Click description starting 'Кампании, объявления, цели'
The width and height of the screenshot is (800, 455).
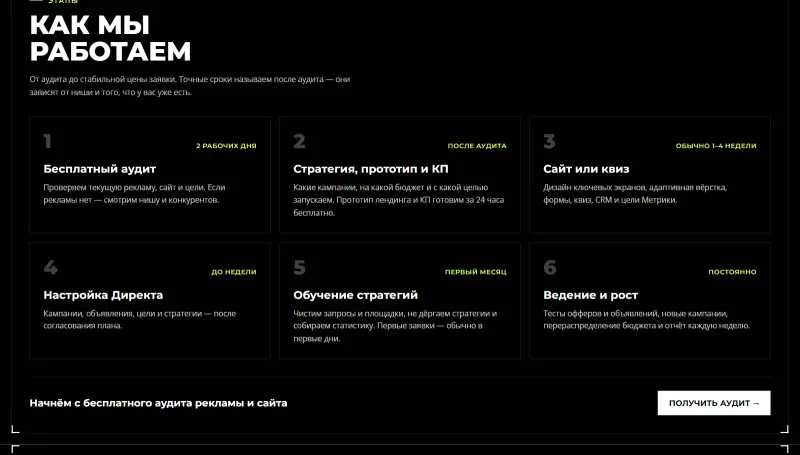coord(139,319)
